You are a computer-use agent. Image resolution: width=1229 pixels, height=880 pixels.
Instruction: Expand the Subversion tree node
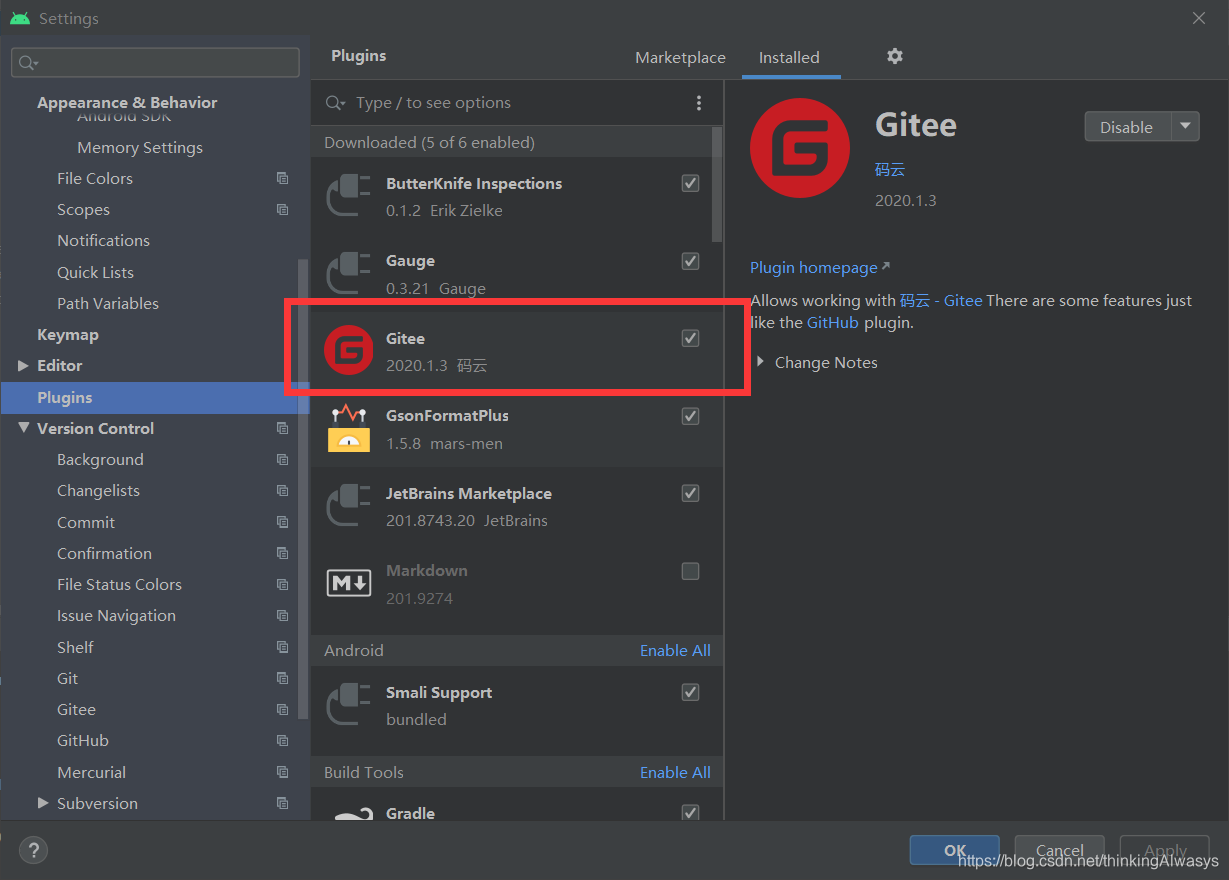tap(43, 803)
